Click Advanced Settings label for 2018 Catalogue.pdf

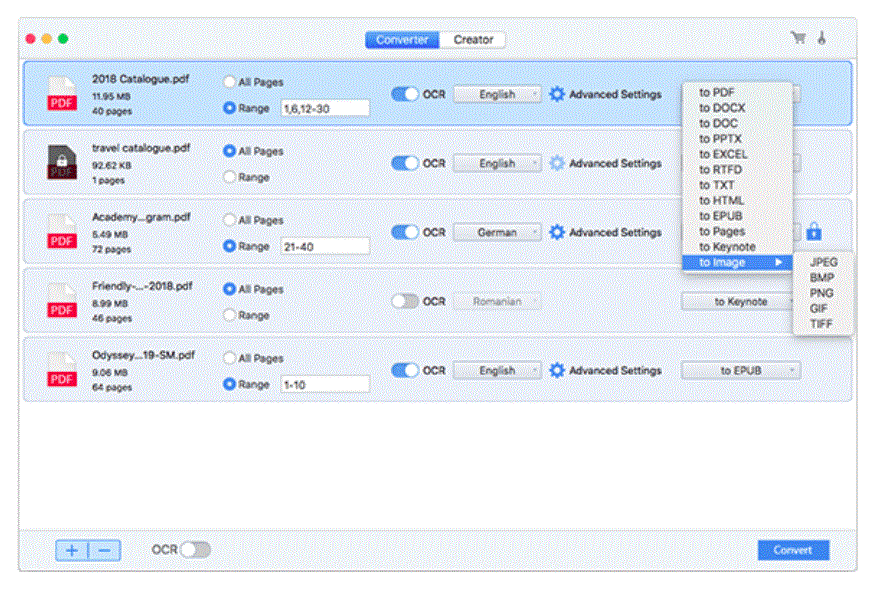tap(615, 94)
